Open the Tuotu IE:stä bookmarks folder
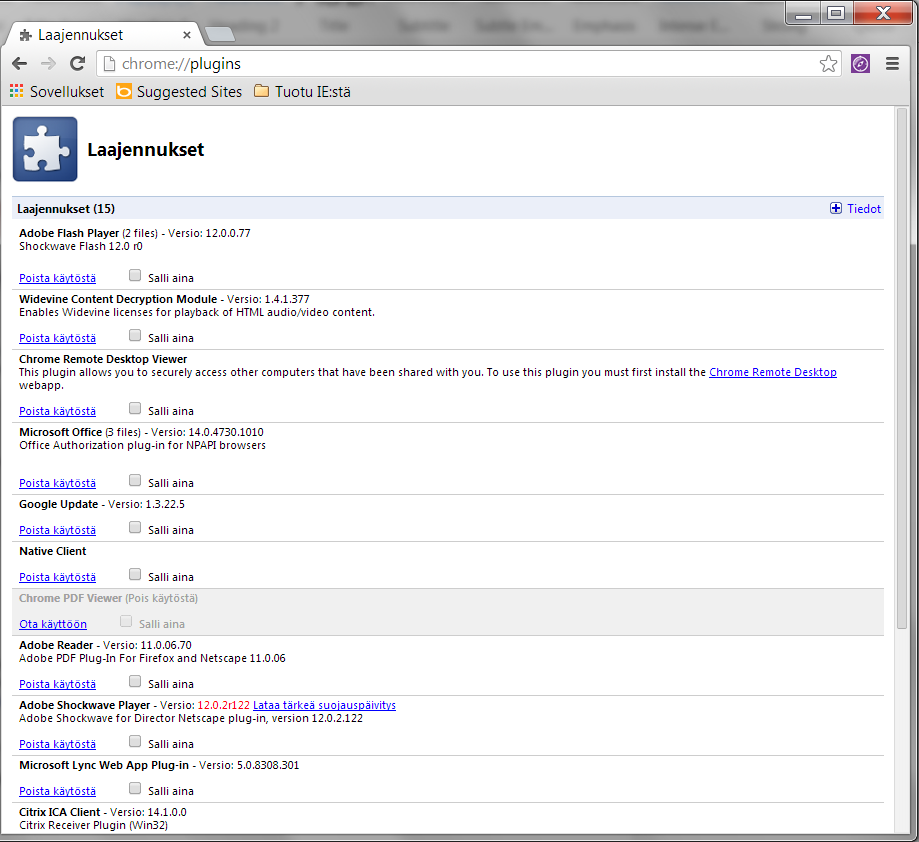The image size is (919, 842). point(302,92)
